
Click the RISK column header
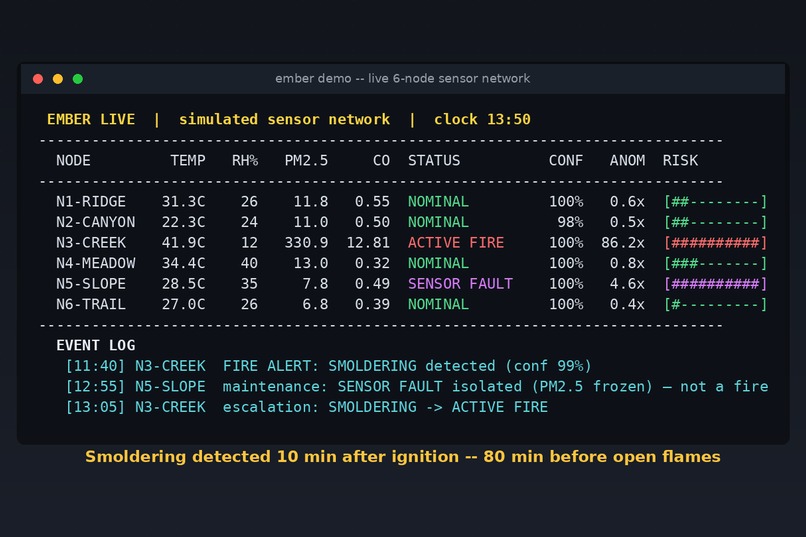pyautogui.click(x=680, y=160)
